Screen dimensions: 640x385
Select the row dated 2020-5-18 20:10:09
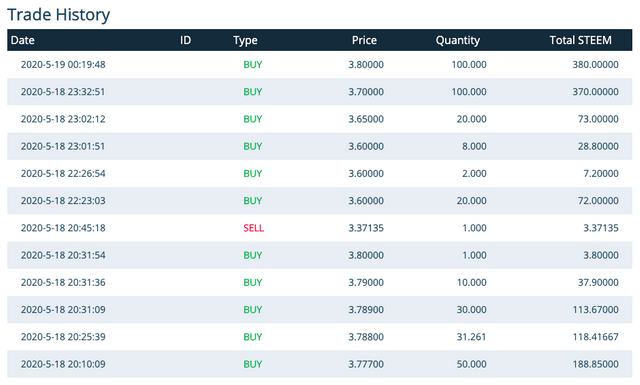coord(320,364)
